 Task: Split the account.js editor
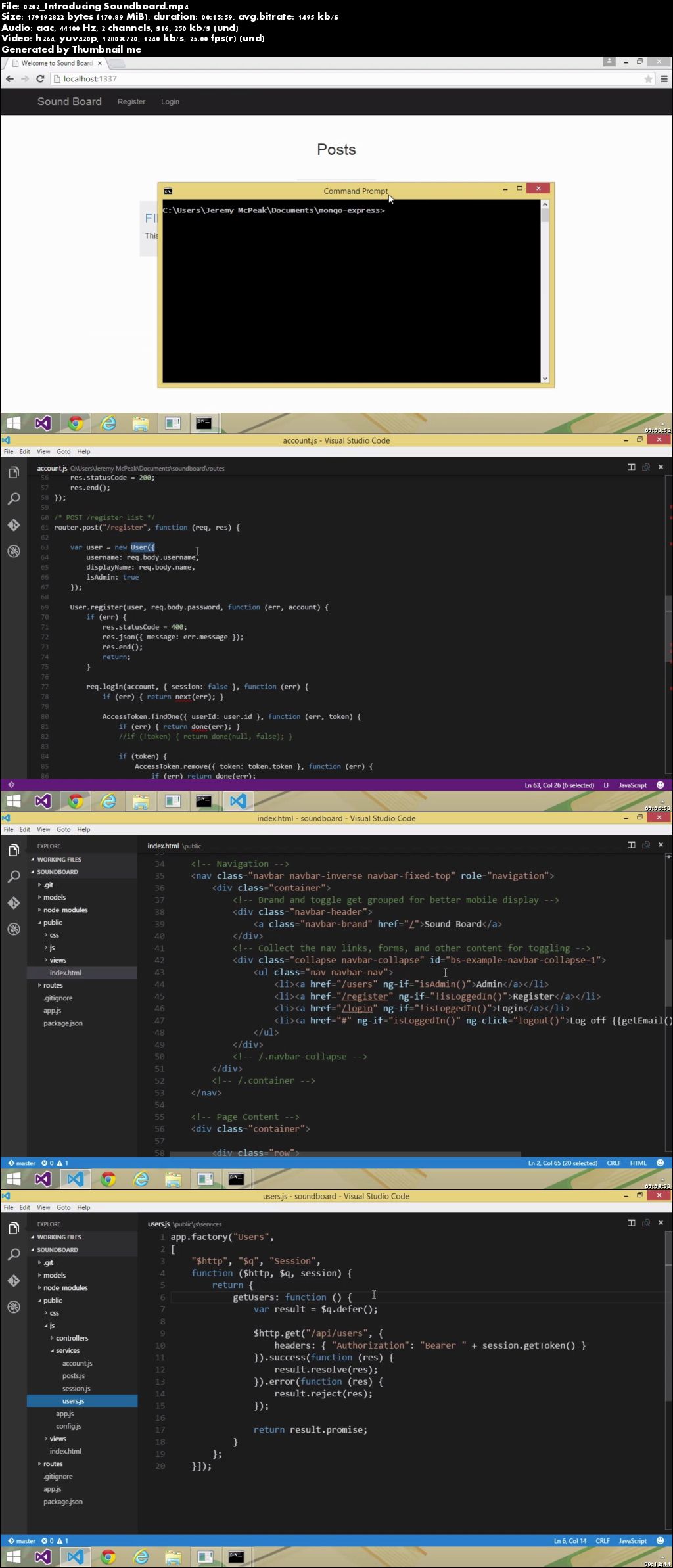tap(631, 467)
